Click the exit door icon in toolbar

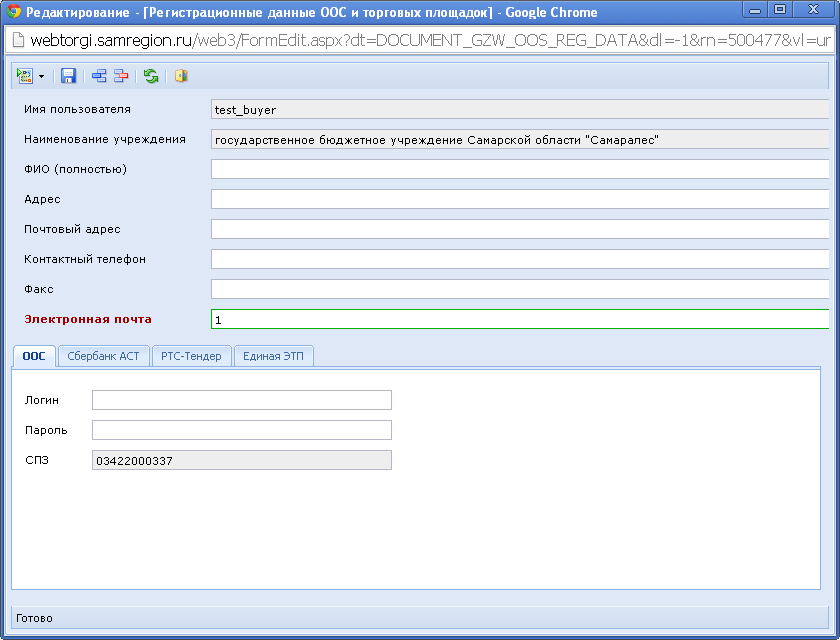pyautogui.click(x=181, y=76)
